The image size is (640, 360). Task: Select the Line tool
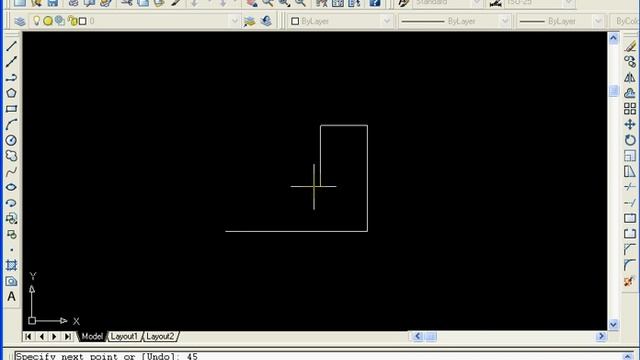point(11,46)
